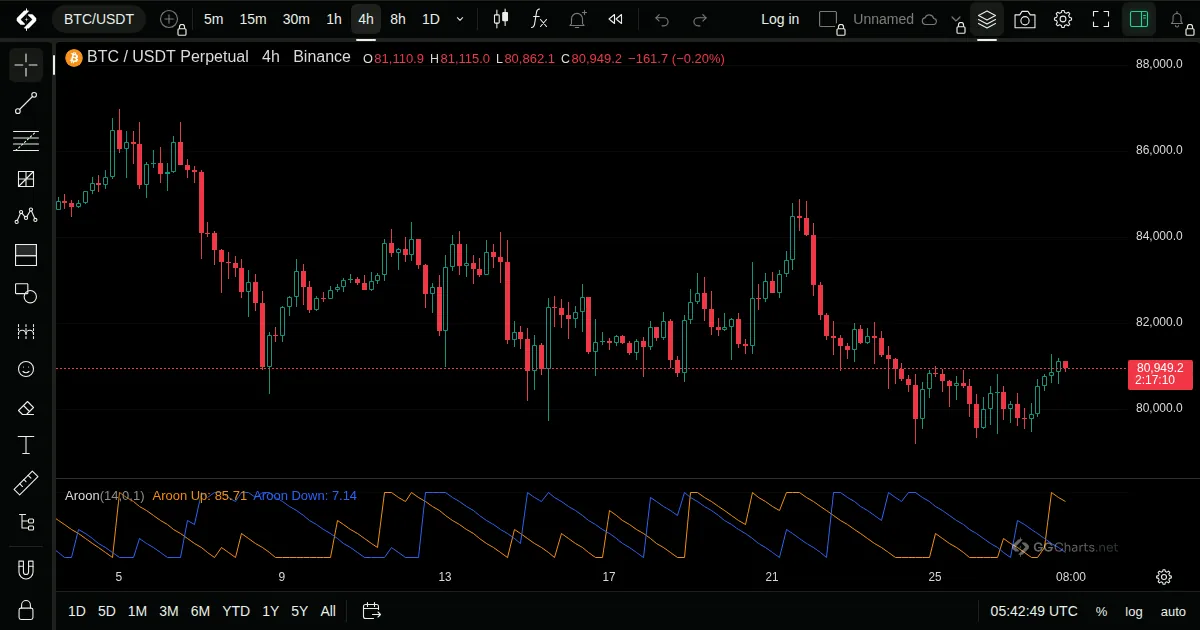Select the trend line drawing tool

tap(26, 103)
